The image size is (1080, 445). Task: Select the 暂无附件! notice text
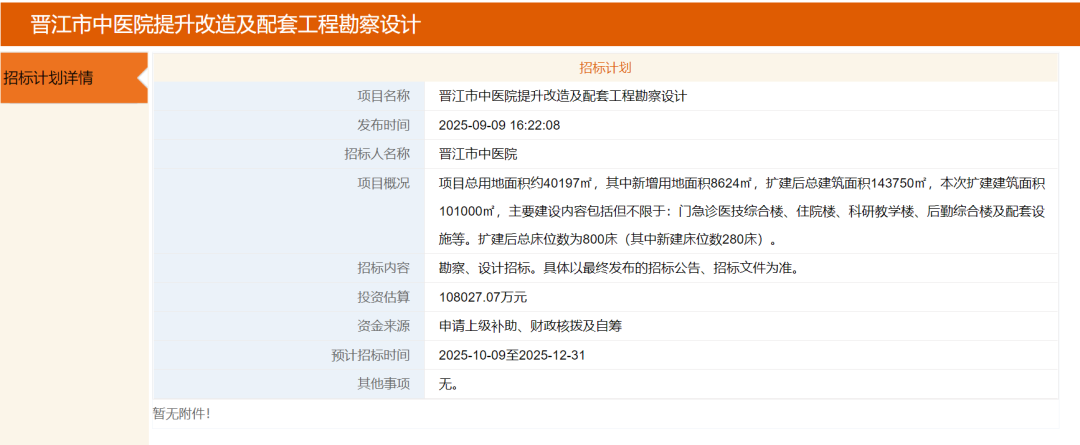181,413
